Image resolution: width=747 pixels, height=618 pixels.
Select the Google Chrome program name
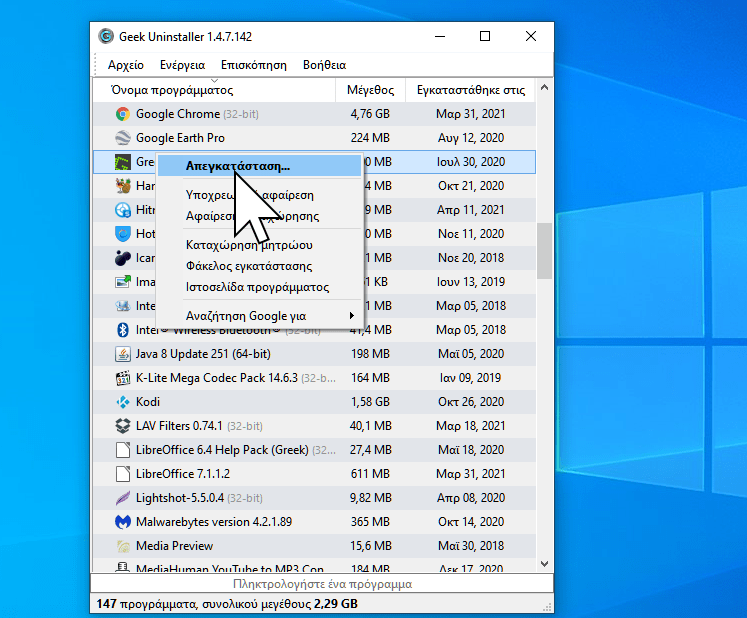pos(178,114)
